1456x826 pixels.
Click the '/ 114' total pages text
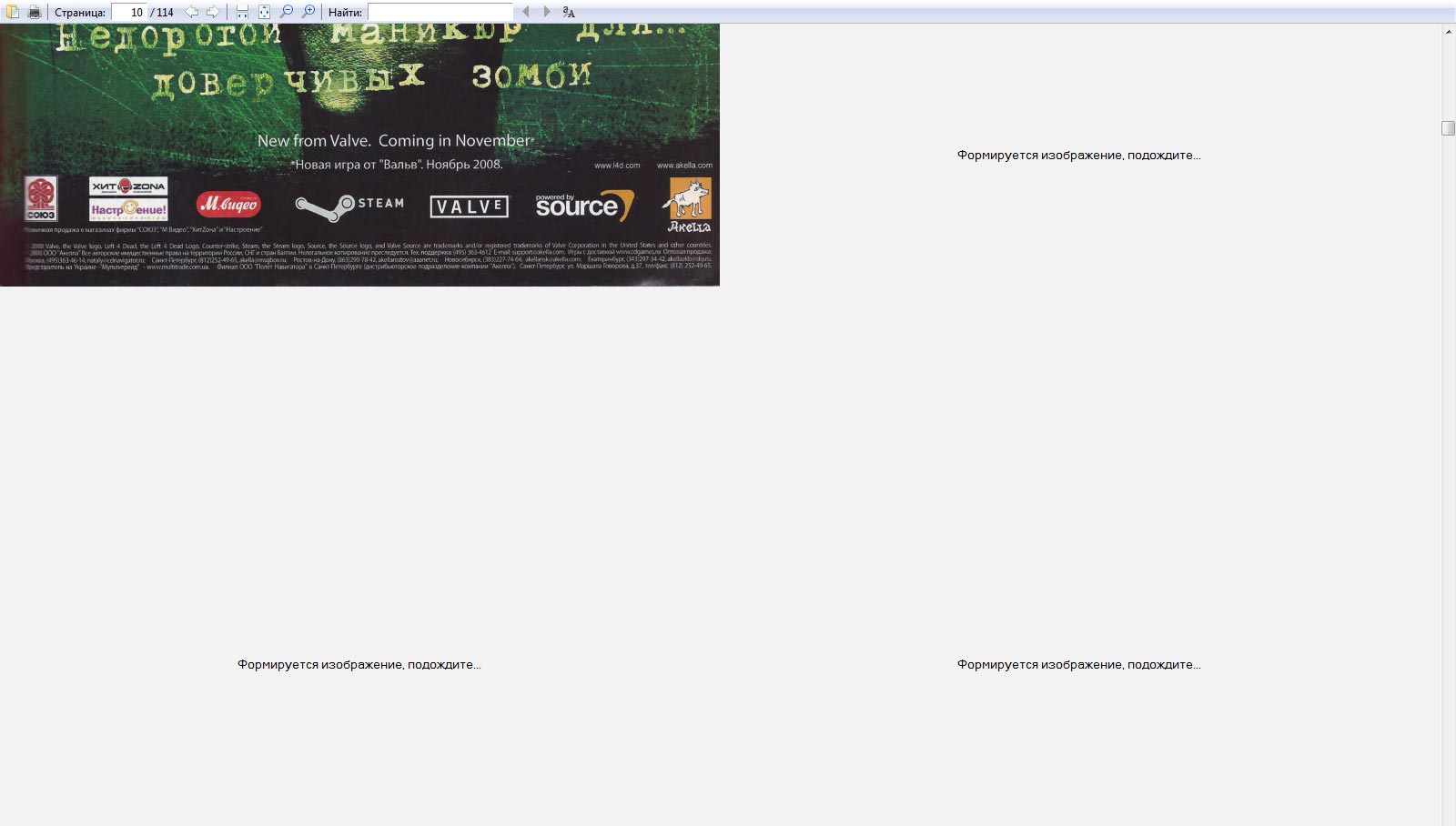(162, 13)
